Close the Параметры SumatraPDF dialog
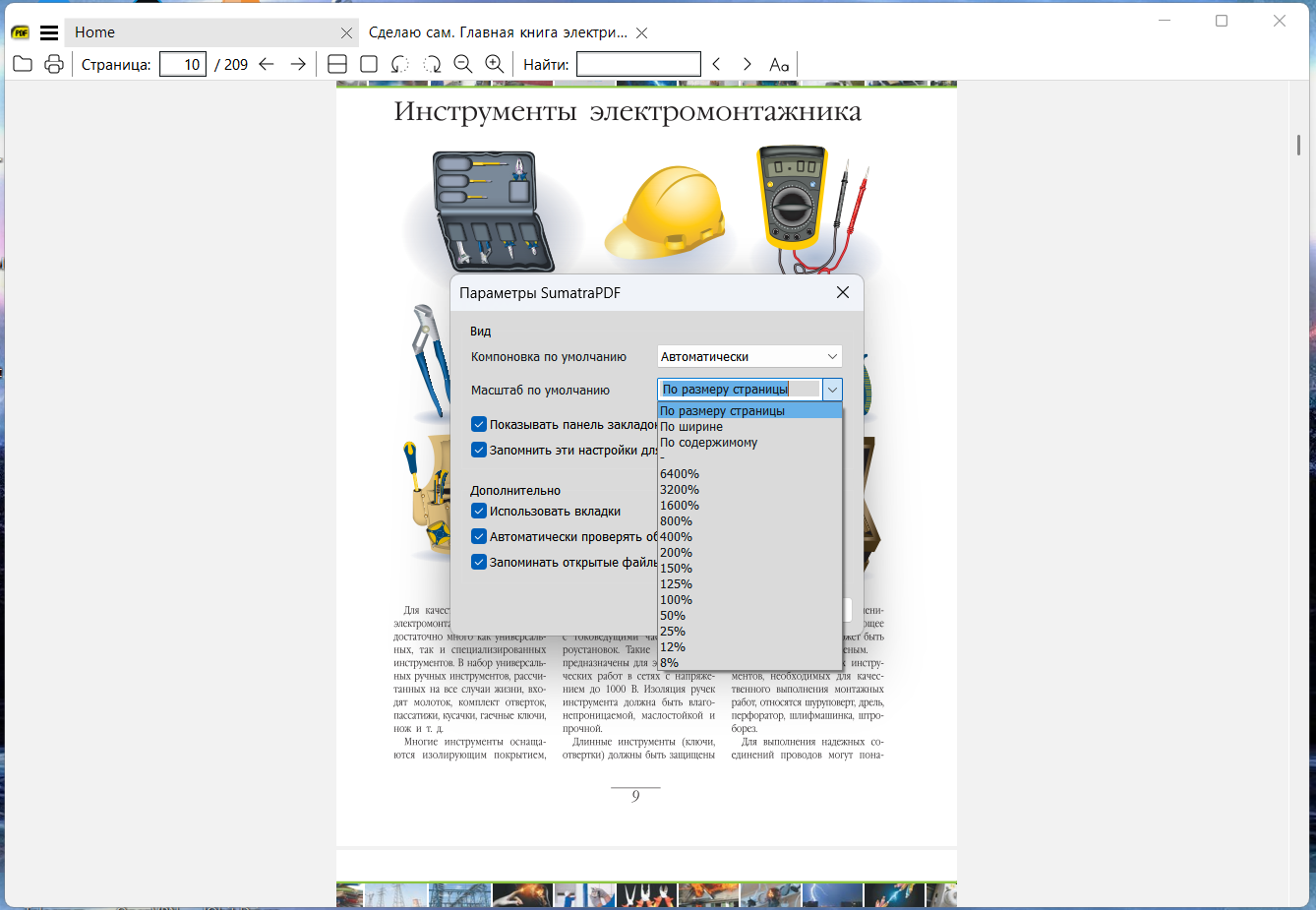 (843, 293)
